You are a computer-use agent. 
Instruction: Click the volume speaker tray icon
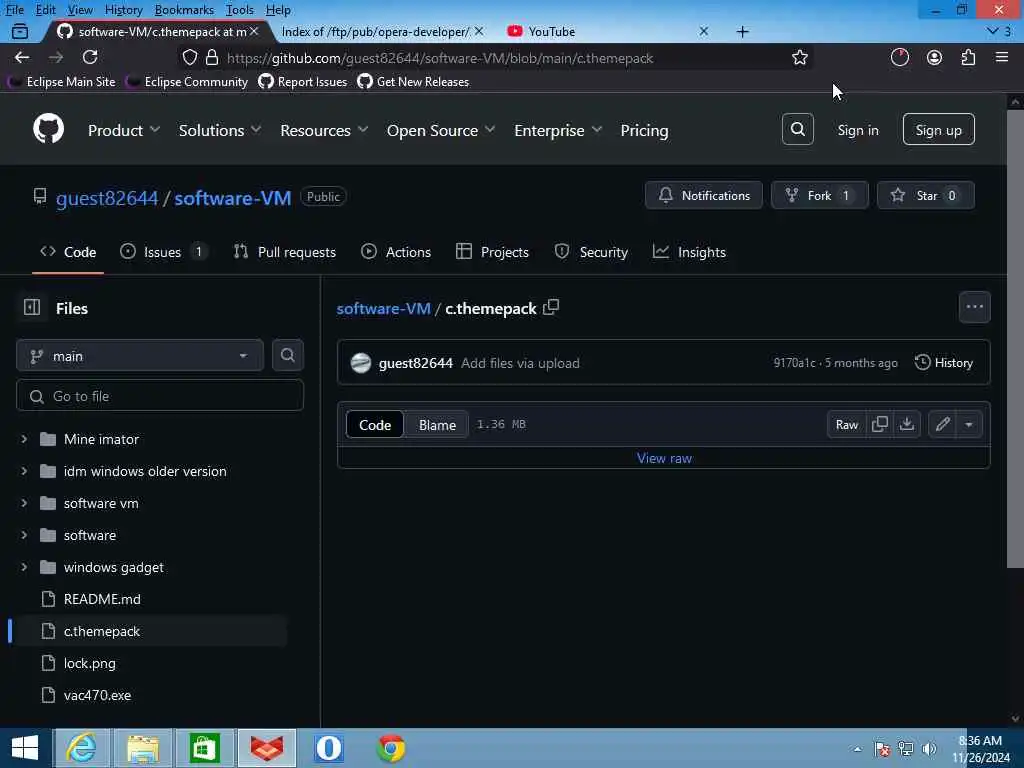[929, 748]
